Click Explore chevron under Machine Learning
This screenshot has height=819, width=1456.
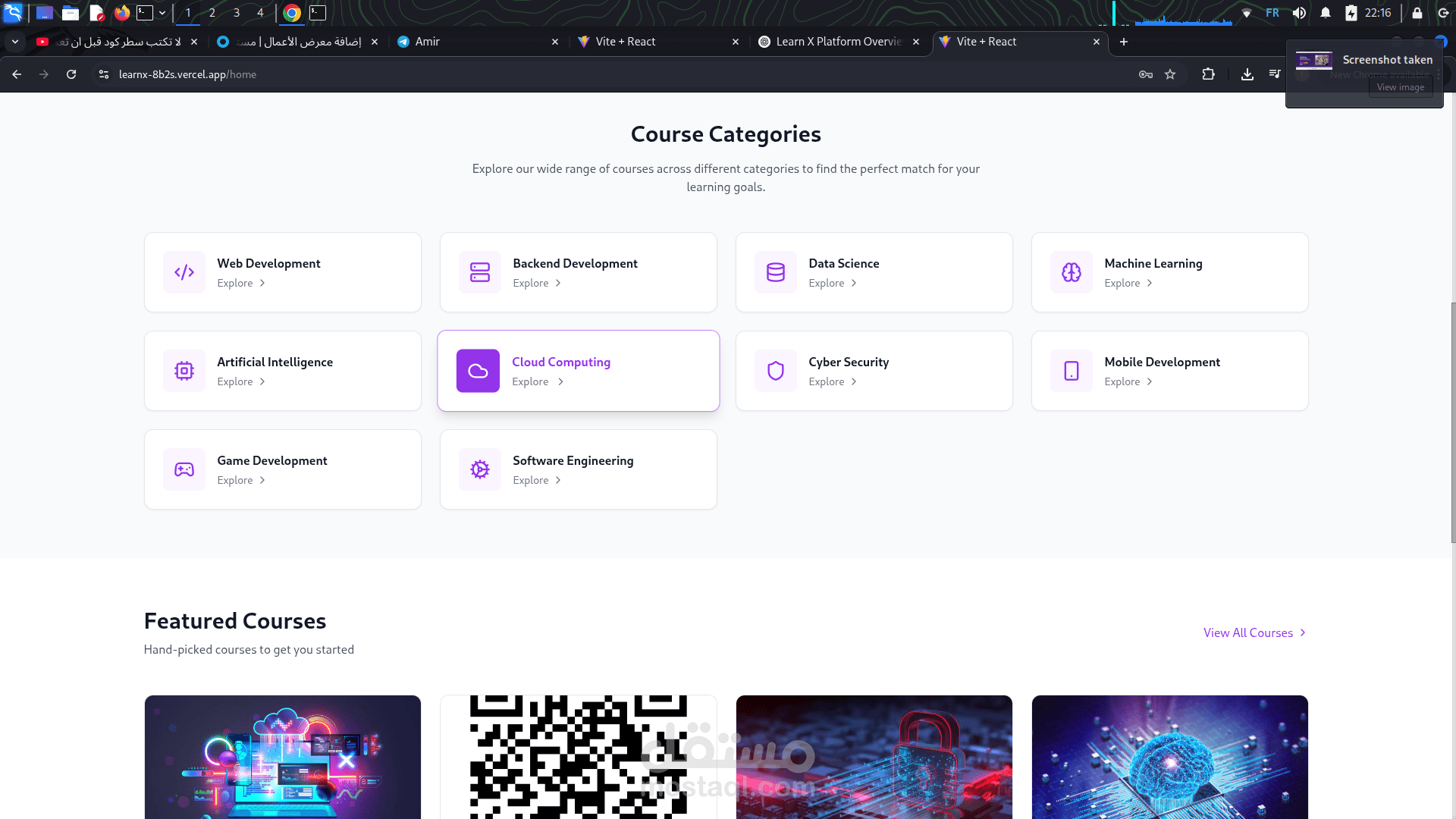[x=1150, y=284]
